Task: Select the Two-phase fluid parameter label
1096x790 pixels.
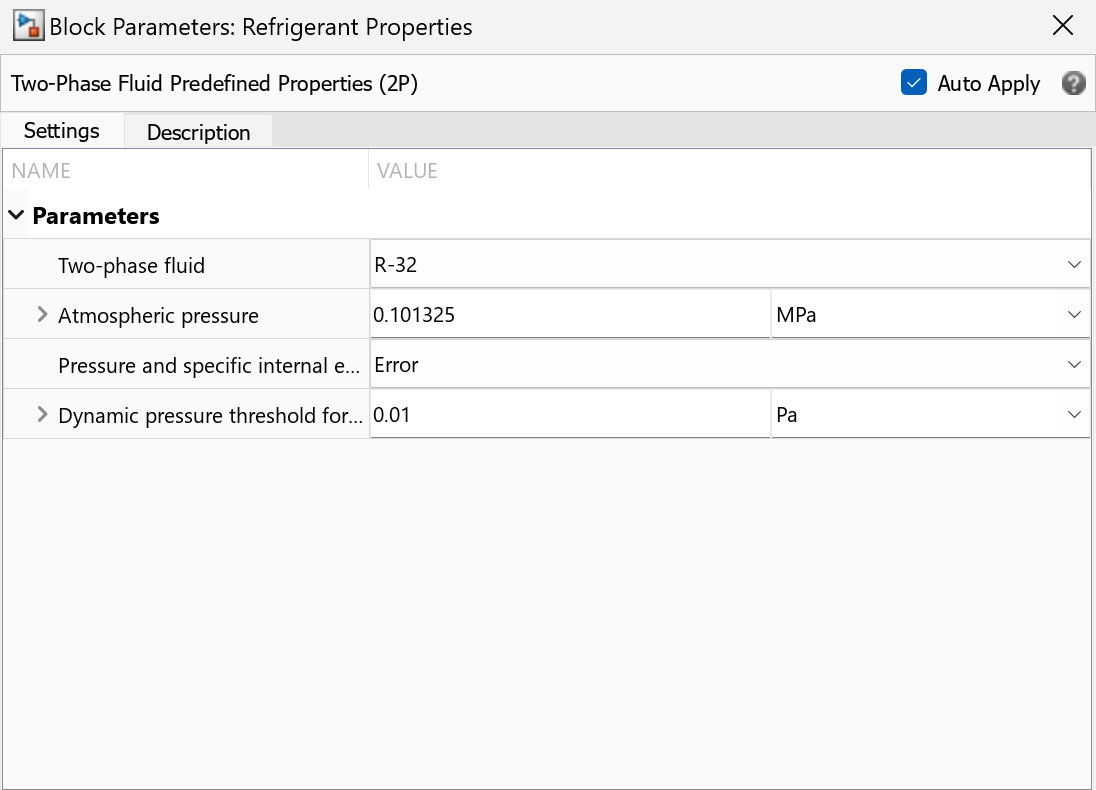Action: click(131, 265)
